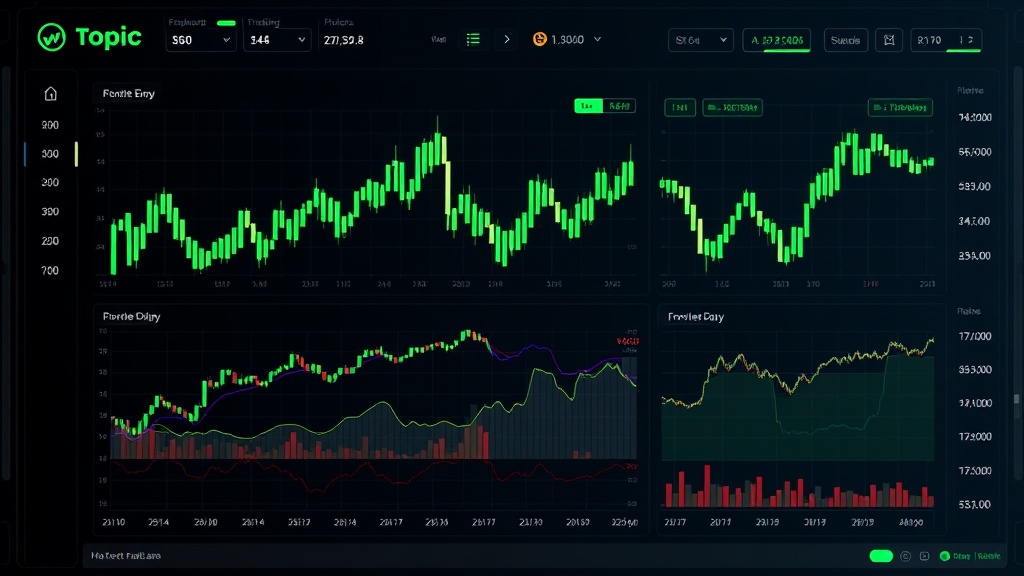Select 280 in the left sidebar
The image size is (1024, 576).
[x=50, y=241]
